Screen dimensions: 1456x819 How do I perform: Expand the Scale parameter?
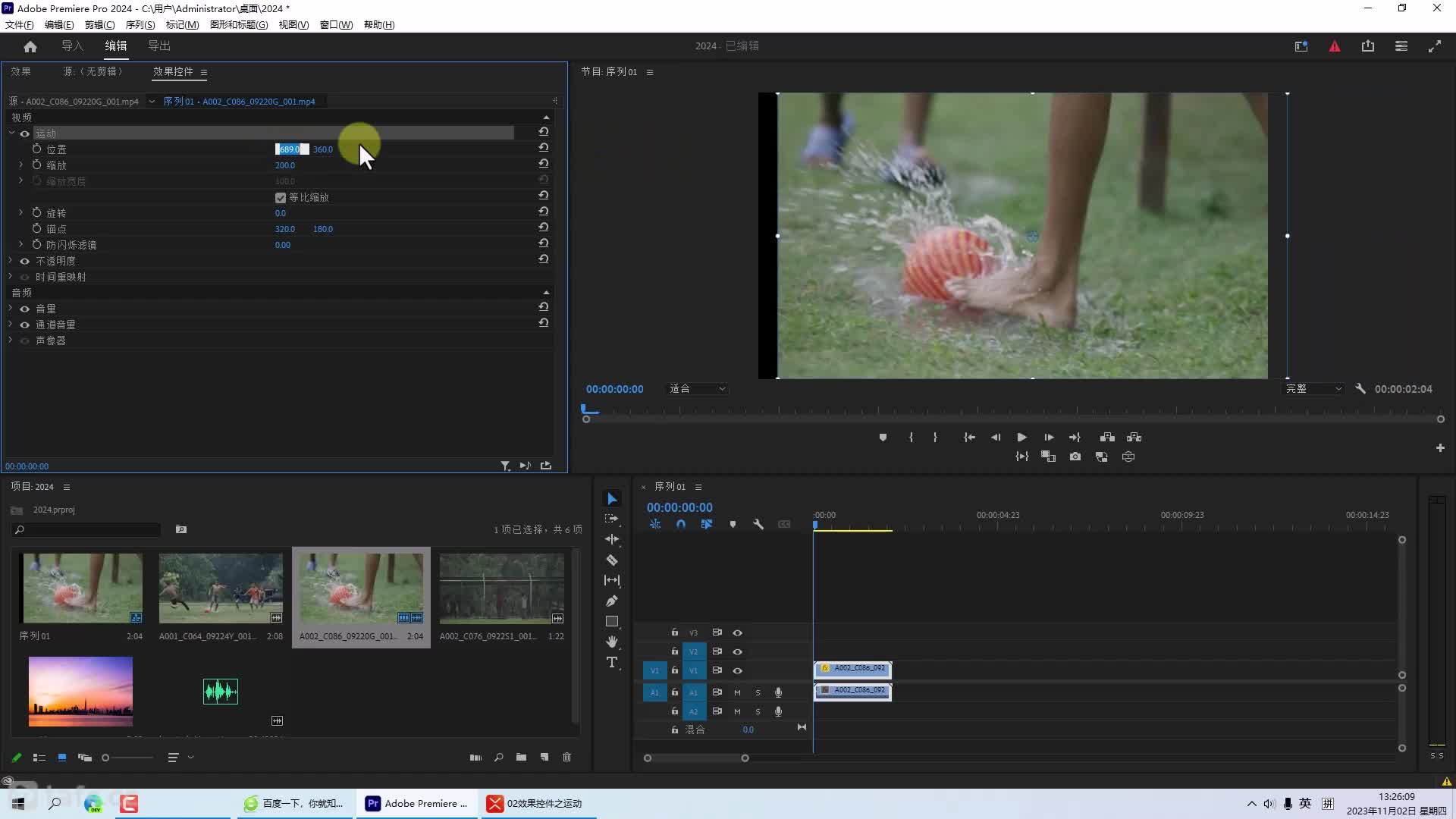pos(21,165)
